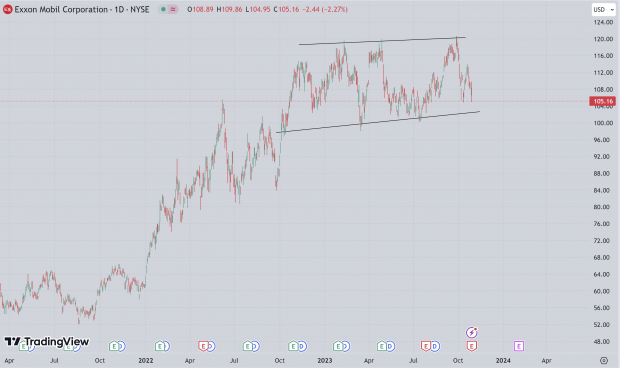Image resolution: width=620 pixels, height=368 pixels.
Task: Click the 112.00 price axis label
Action: [603, 73]
